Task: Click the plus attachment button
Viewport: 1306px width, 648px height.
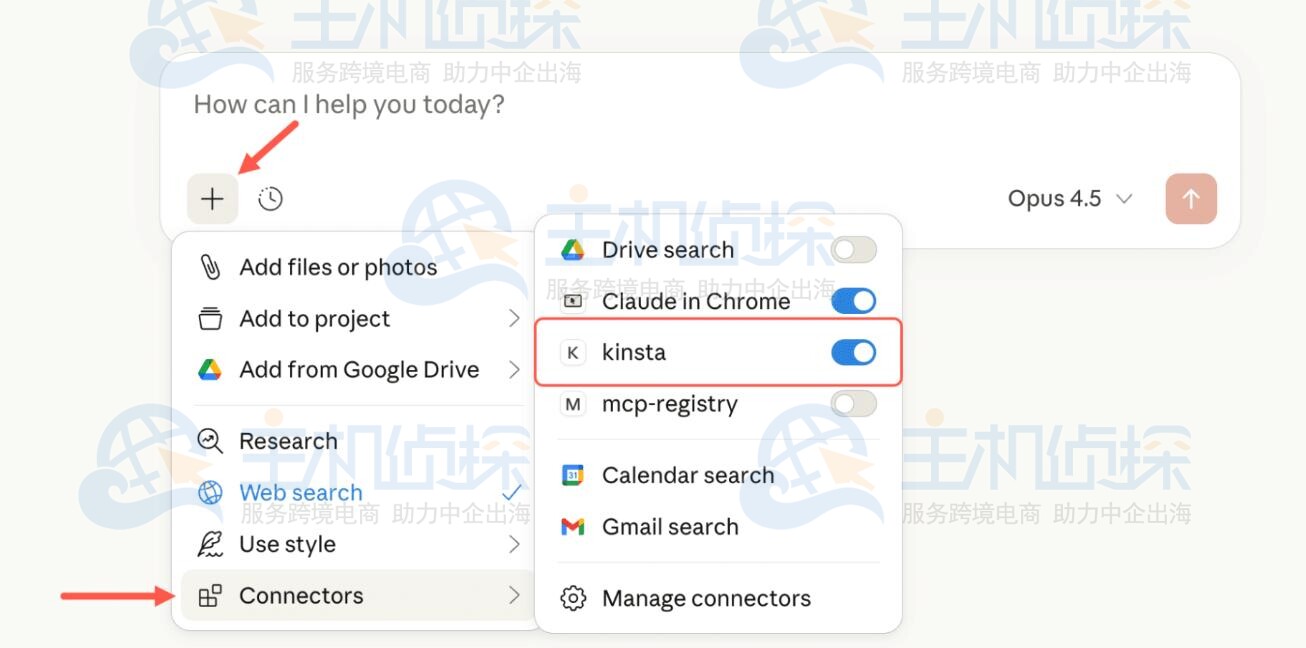Action: coord(212,199)
